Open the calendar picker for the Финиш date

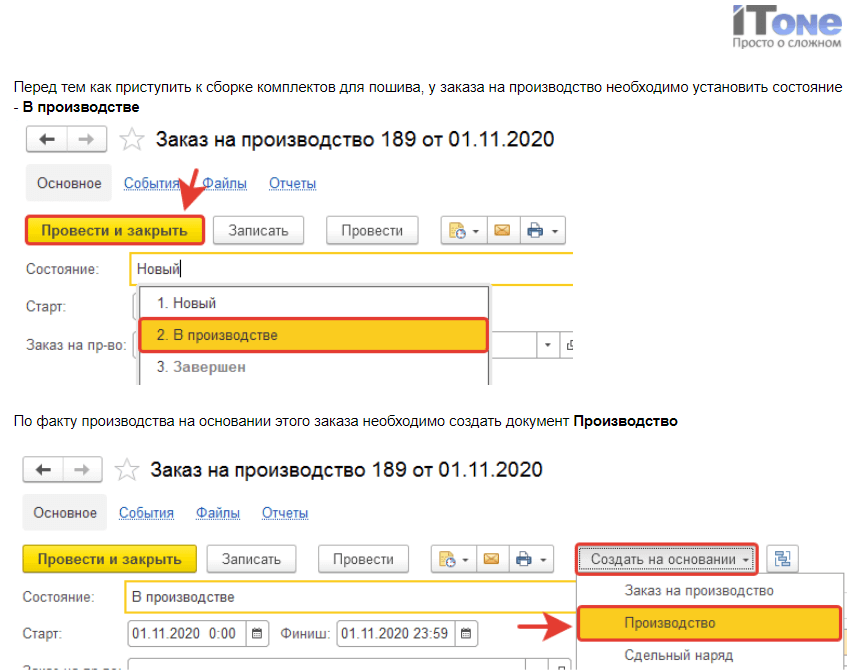tap(467, 633)
